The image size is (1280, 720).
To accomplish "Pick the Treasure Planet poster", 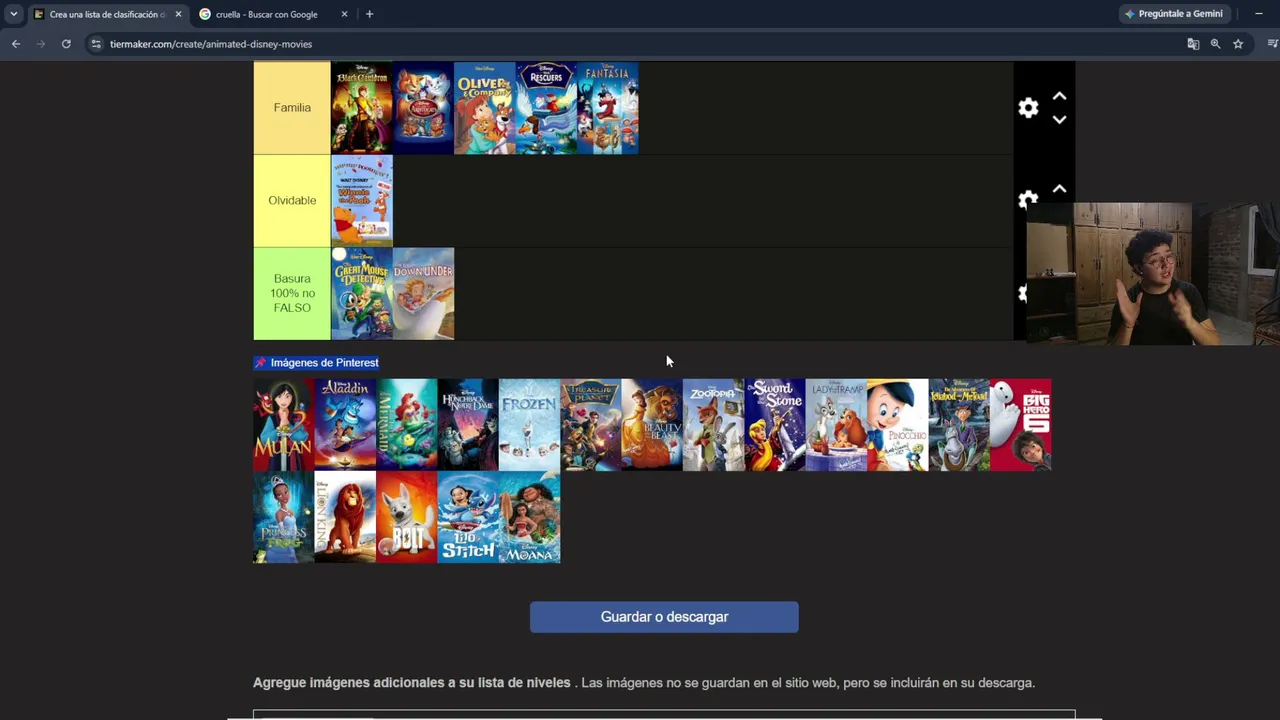I will click(x=591, y=424).
